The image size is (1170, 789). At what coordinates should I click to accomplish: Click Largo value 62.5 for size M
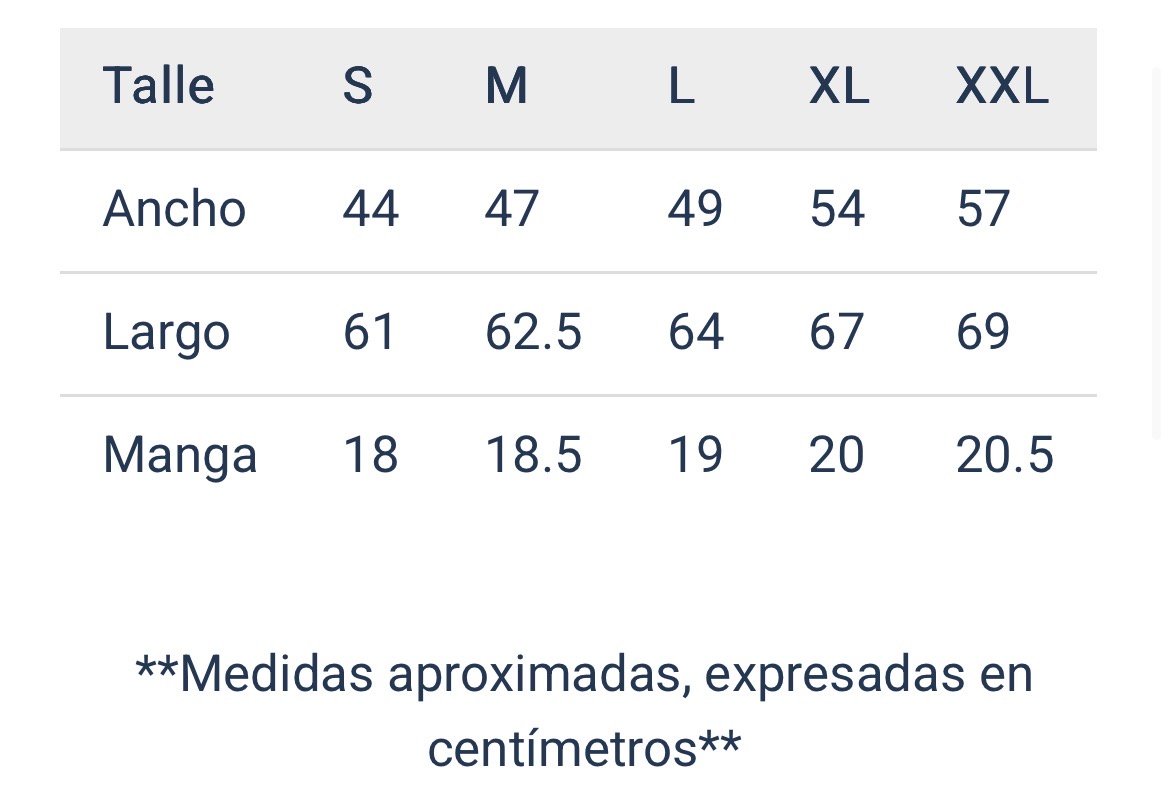pos(533,332)
